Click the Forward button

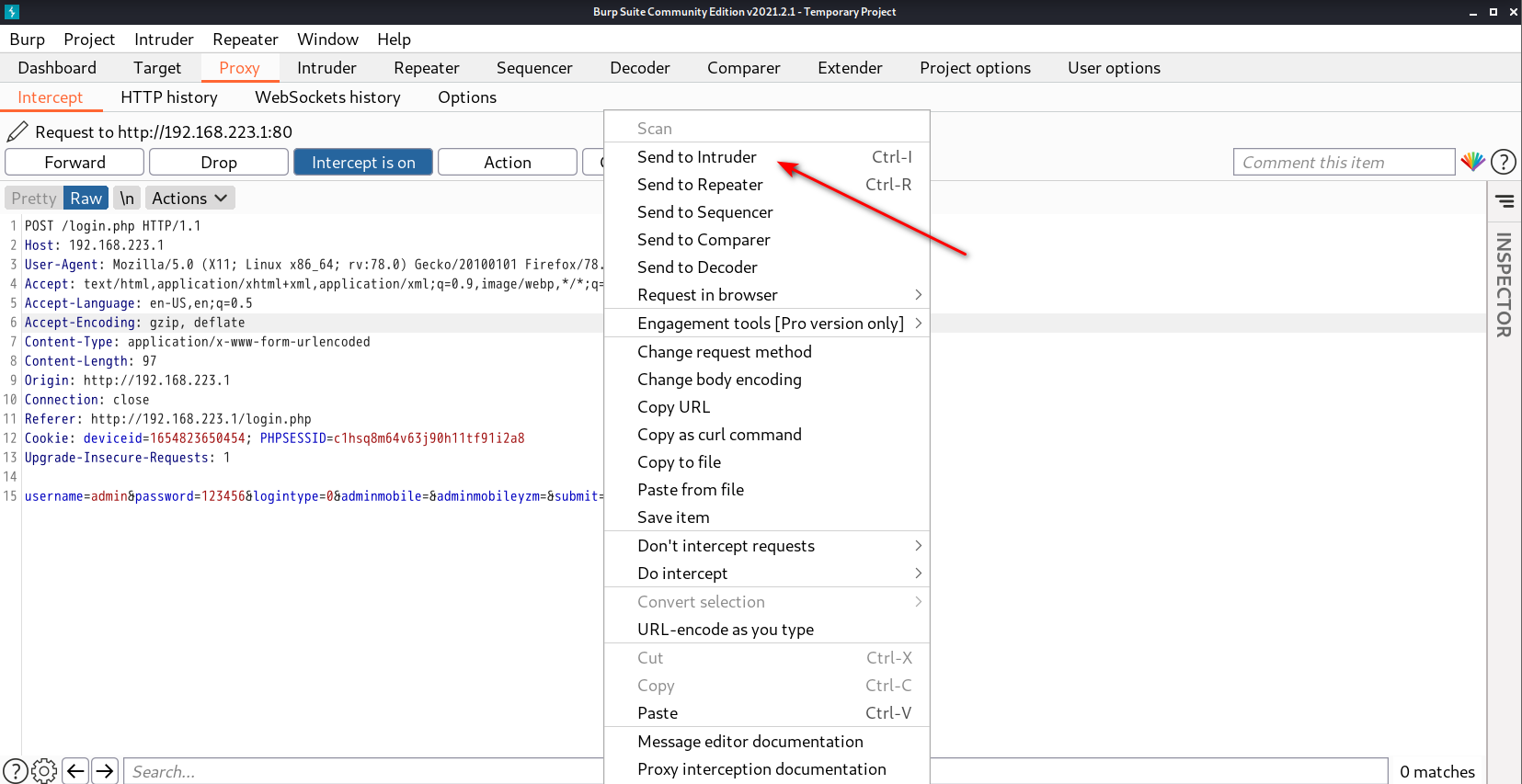(x=74, y=163)
